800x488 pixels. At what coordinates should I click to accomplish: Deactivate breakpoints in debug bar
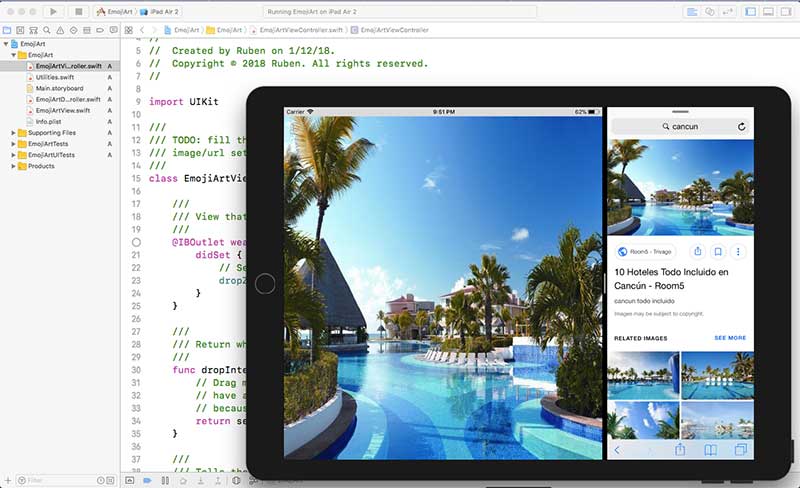pos(147,480)
